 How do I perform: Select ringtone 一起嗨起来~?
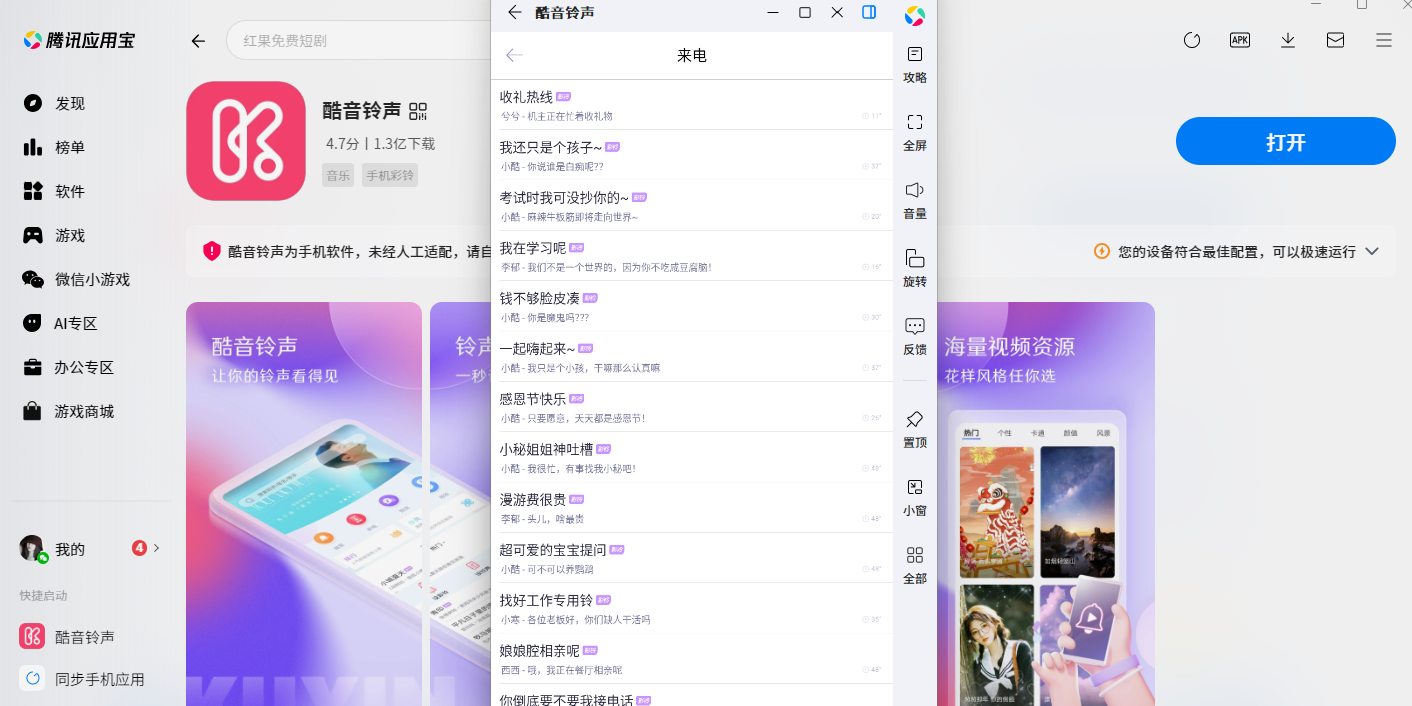point(692,357)
